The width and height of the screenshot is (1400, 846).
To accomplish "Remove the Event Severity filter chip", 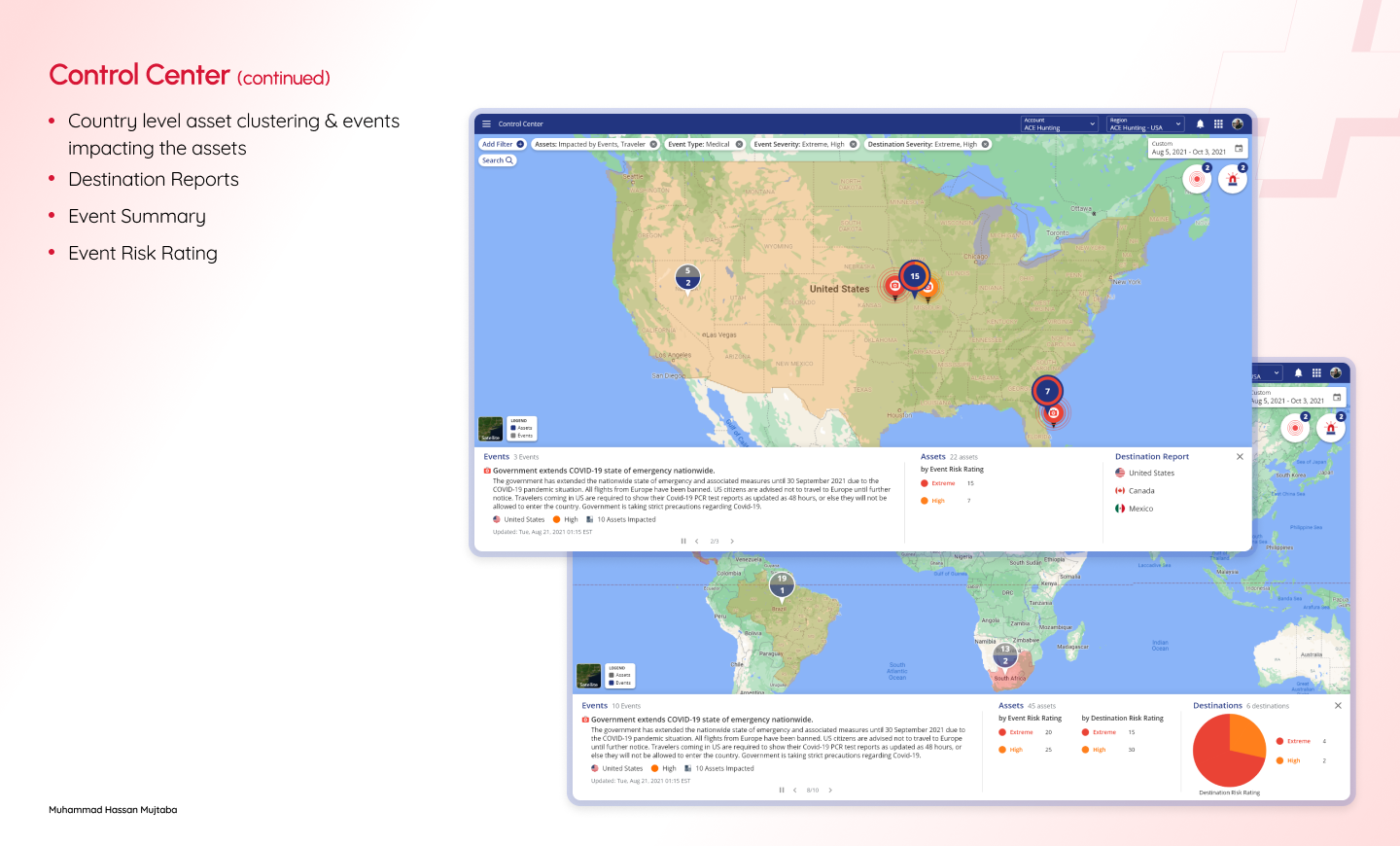I will pos(854,144).
